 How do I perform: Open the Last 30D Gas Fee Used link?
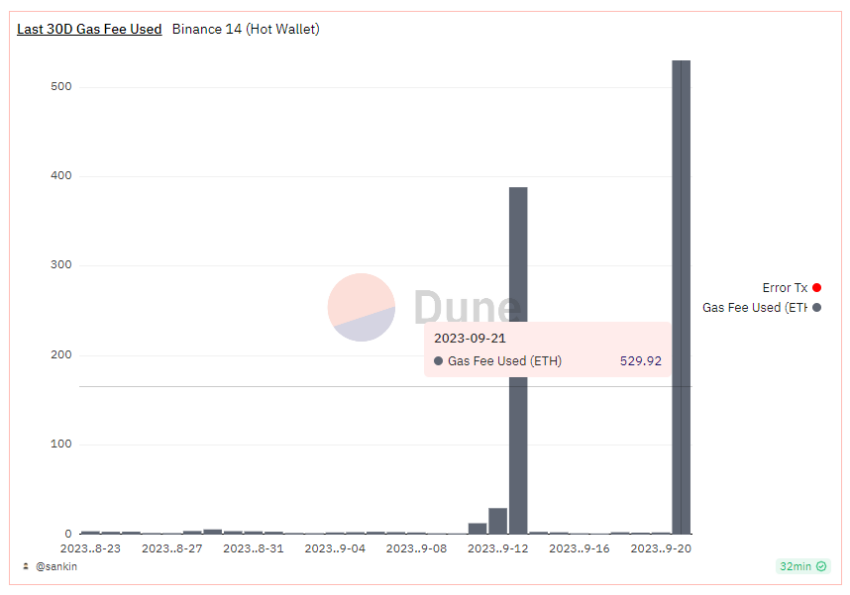click(89, 29)
